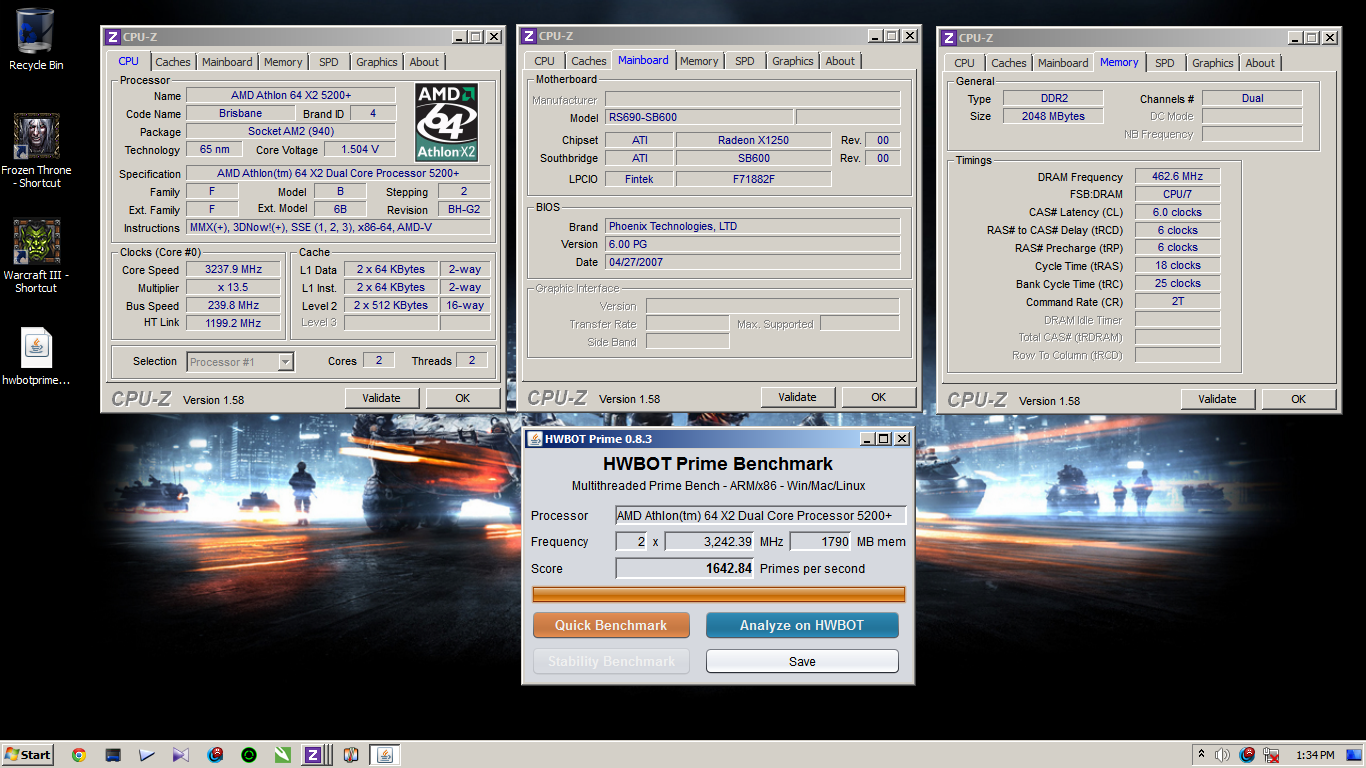Expand the hidden tray icons chevron
The height and width of the screenshot is (768, 1366).
pos(1201,755)
